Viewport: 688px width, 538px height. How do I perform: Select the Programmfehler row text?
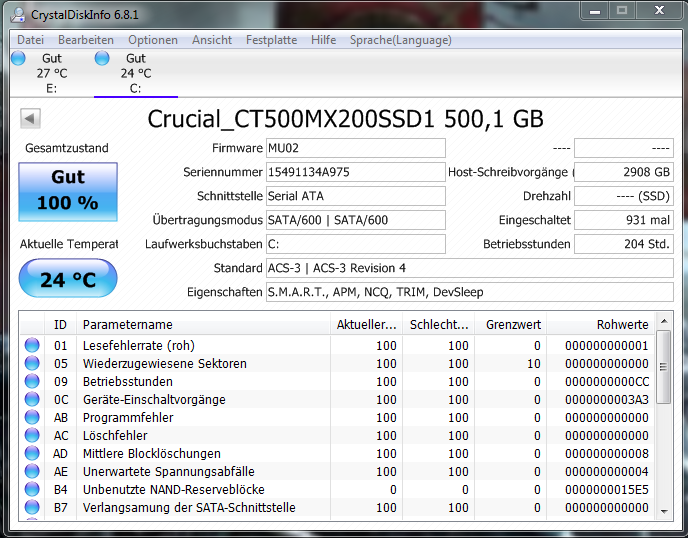pos(128,418)
